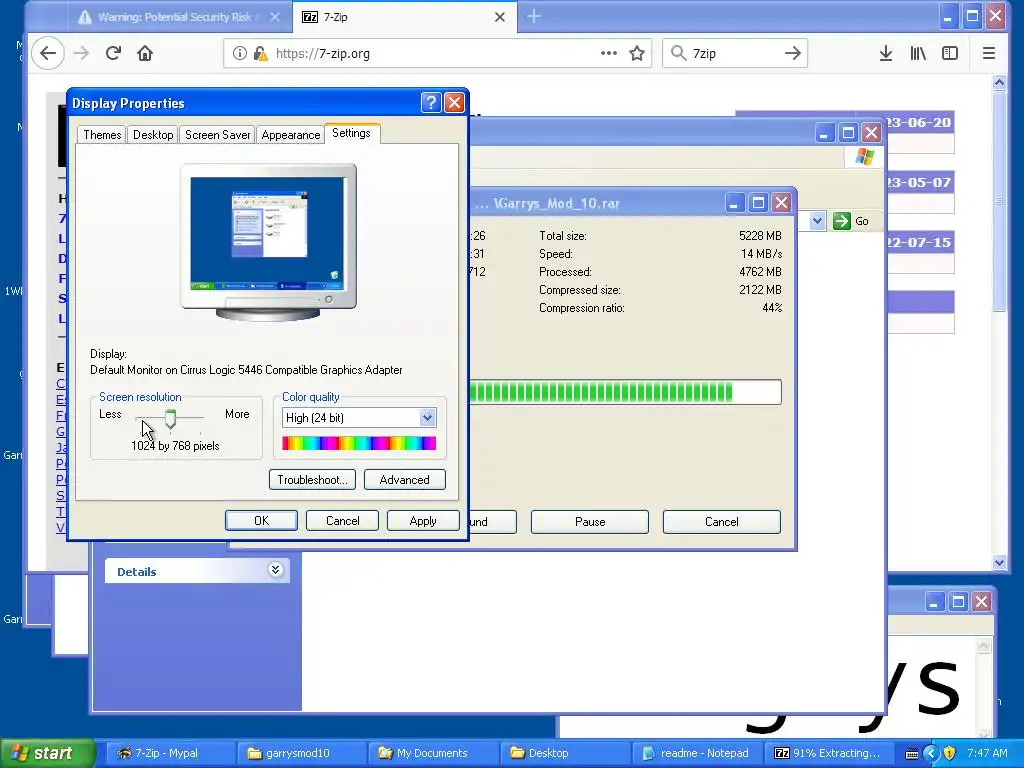Switch to the Desktop tab

[153, 135]
